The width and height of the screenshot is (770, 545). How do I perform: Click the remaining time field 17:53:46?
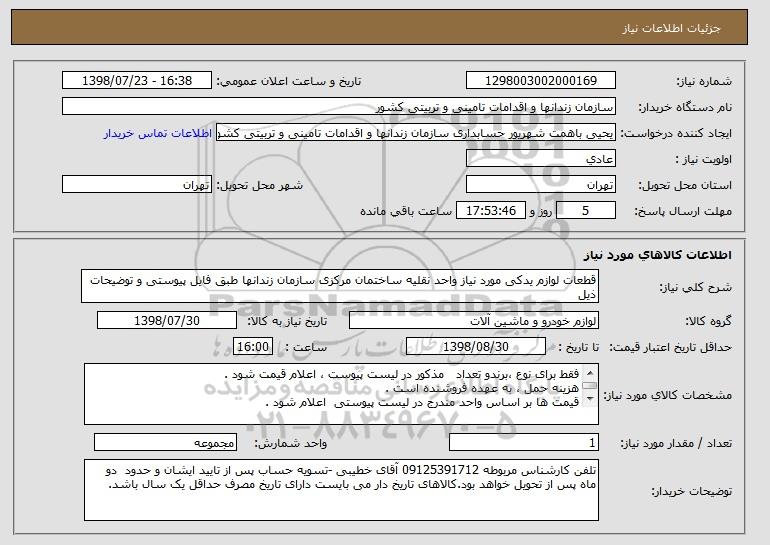click(x=491, y=211)
